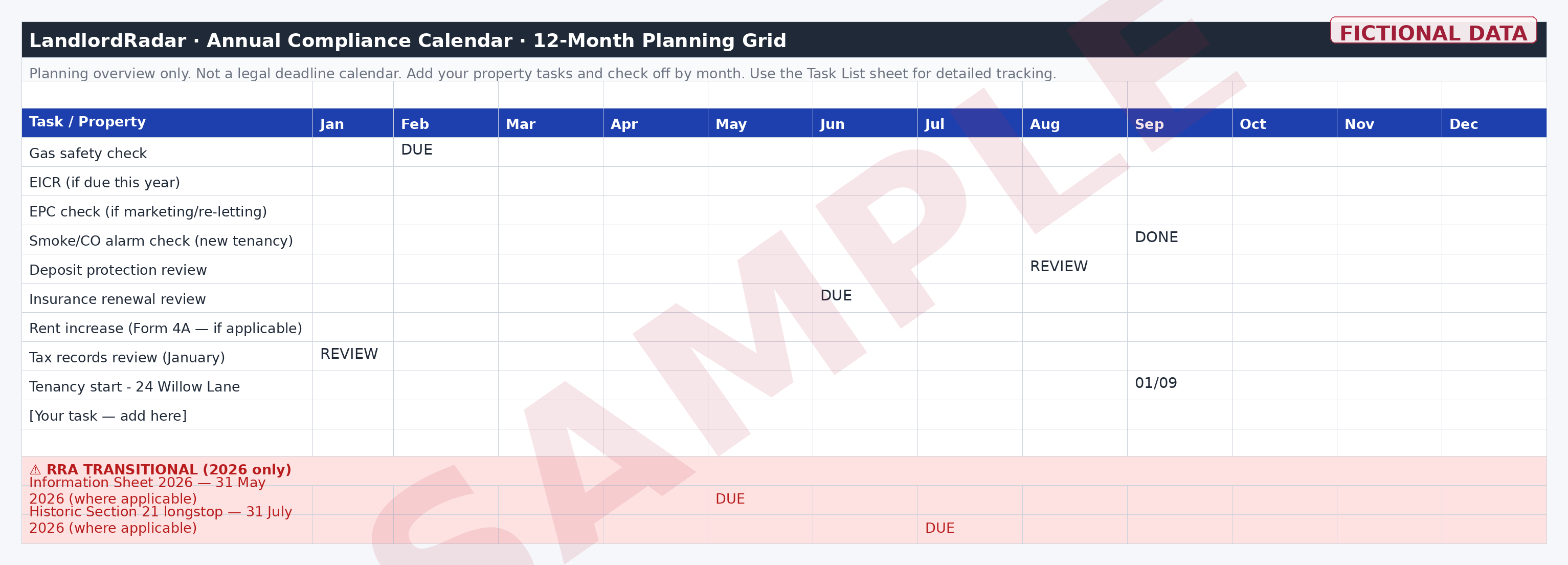Click the Smoke/CO alarm DONE cell
This screenshot has width=1568, height=565.
coord(1179,240)
